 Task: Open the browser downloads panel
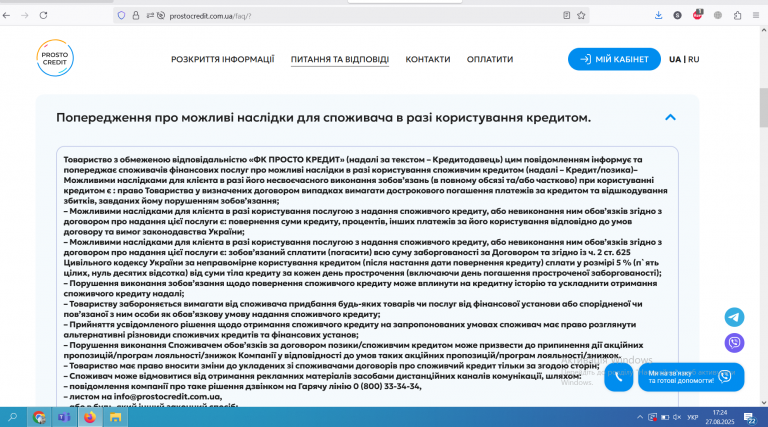click(658, 16)
